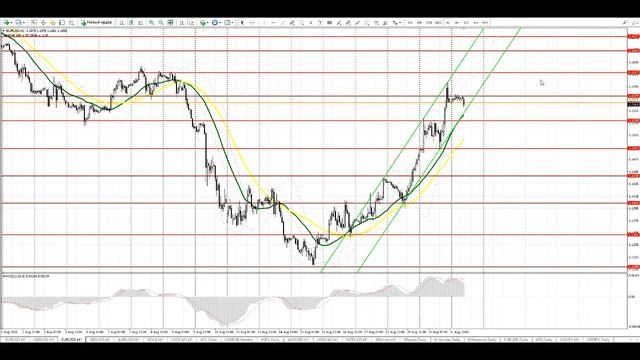Toggle the Market Watch window icon
This screenshot has height=360, width=640.
(x=33, y=22)
